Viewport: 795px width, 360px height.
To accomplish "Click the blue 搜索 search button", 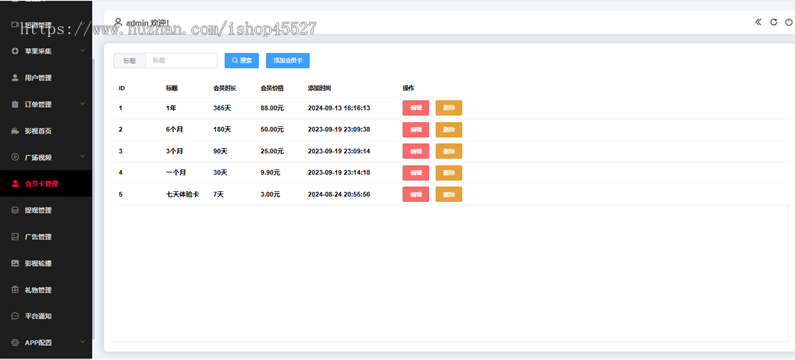I will tap(242, 60).
